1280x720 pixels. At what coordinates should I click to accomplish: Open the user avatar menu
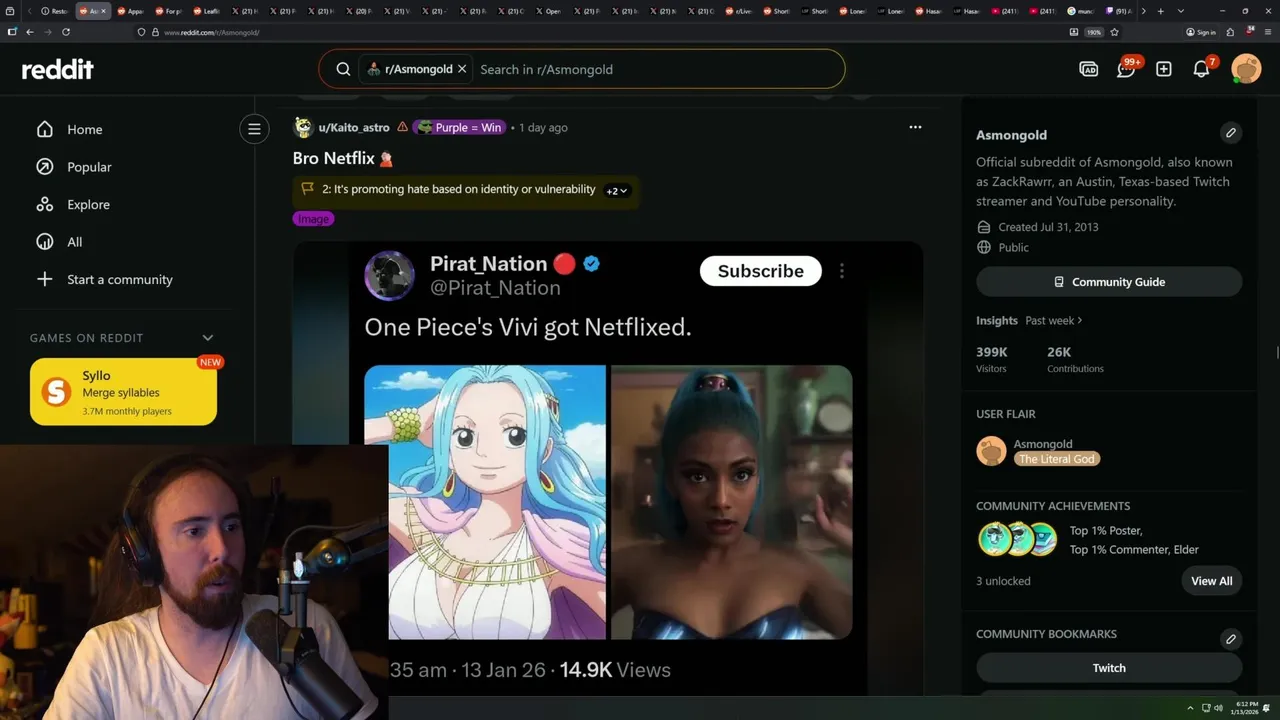[x=1246, y=69]
